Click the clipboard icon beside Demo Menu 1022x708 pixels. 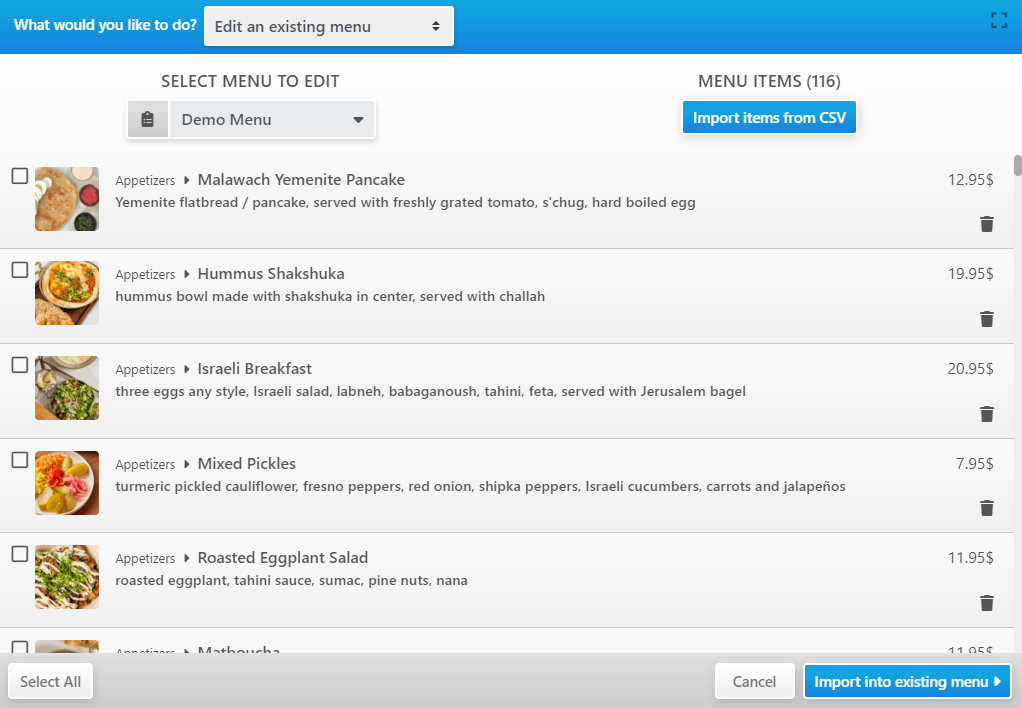[148, 120]
